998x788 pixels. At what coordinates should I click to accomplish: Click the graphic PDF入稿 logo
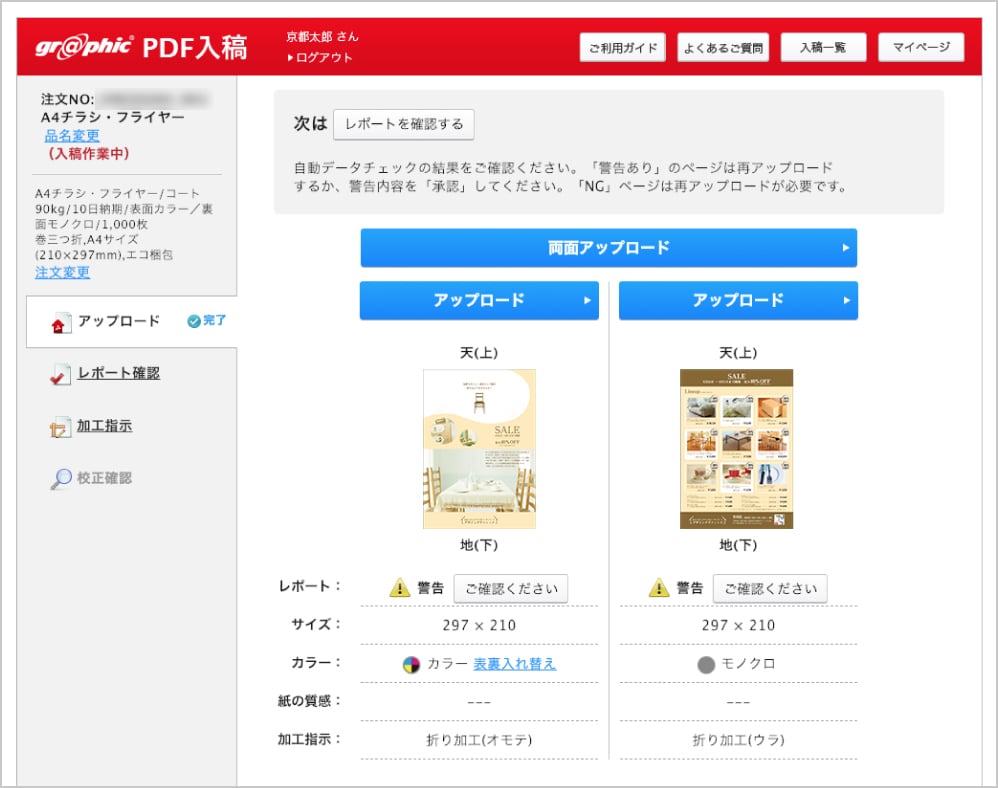point(141,48)
